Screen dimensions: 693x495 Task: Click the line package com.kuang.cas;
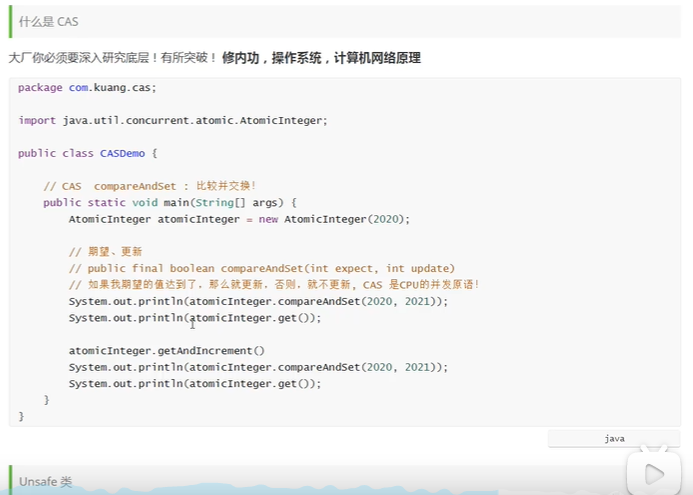(87, 88)
